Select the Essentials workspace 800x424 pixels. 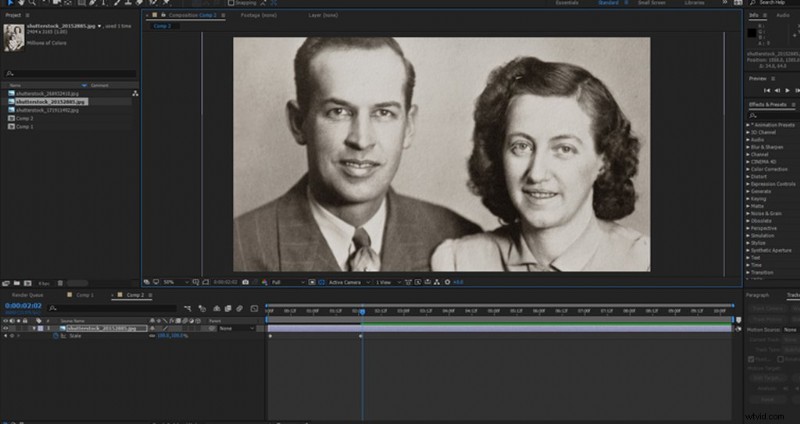tap(567, 3)
